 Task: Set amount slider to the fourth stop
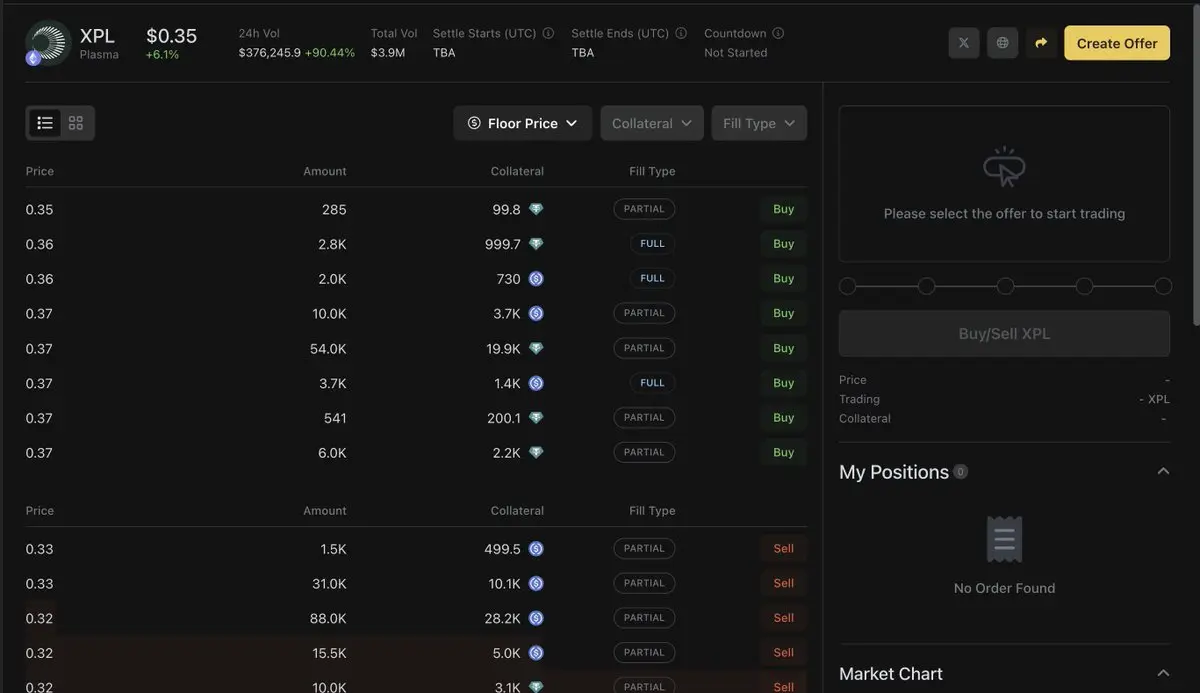pos(1085,286)
